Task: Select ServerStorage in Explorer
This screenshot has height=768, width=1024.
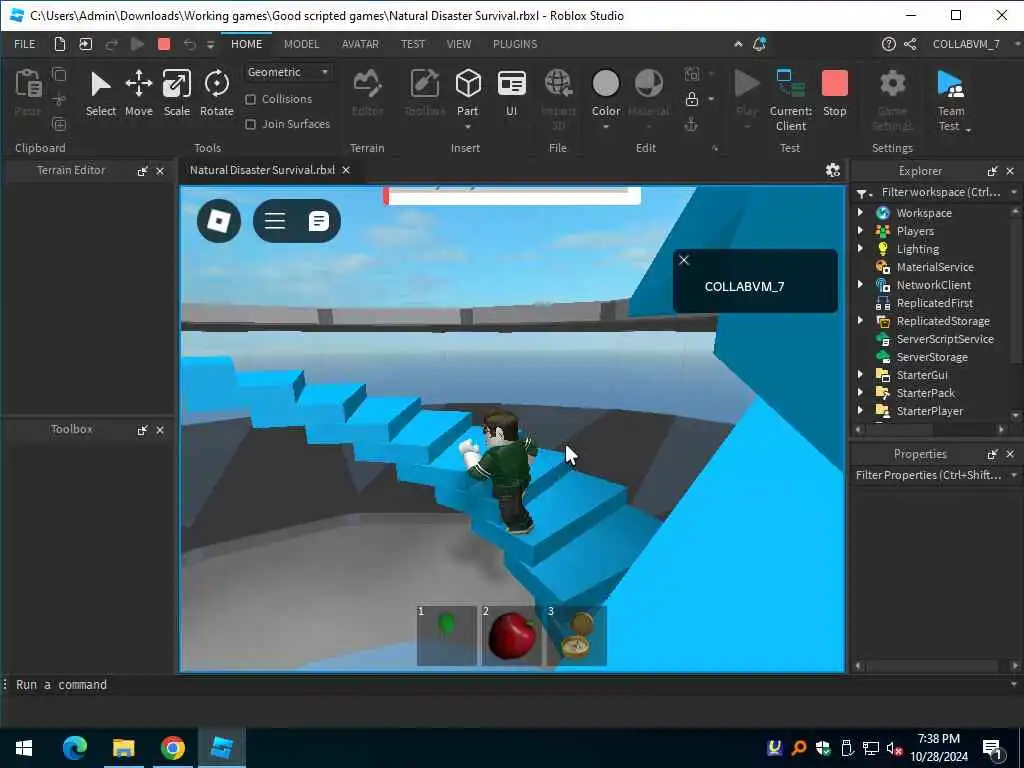Action: [x=931, y=357]
